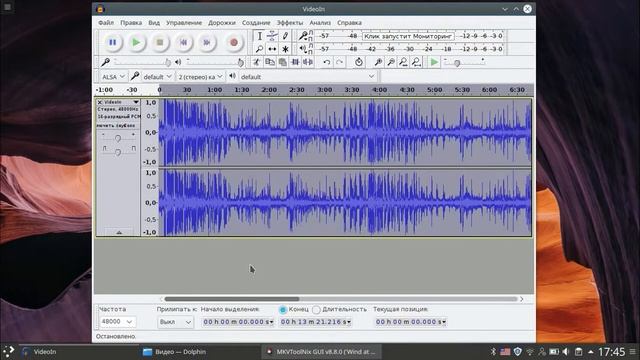Click the playback meter speaker icon
The width and height of the screenshot is (640, 360).
tap(303, 49)
